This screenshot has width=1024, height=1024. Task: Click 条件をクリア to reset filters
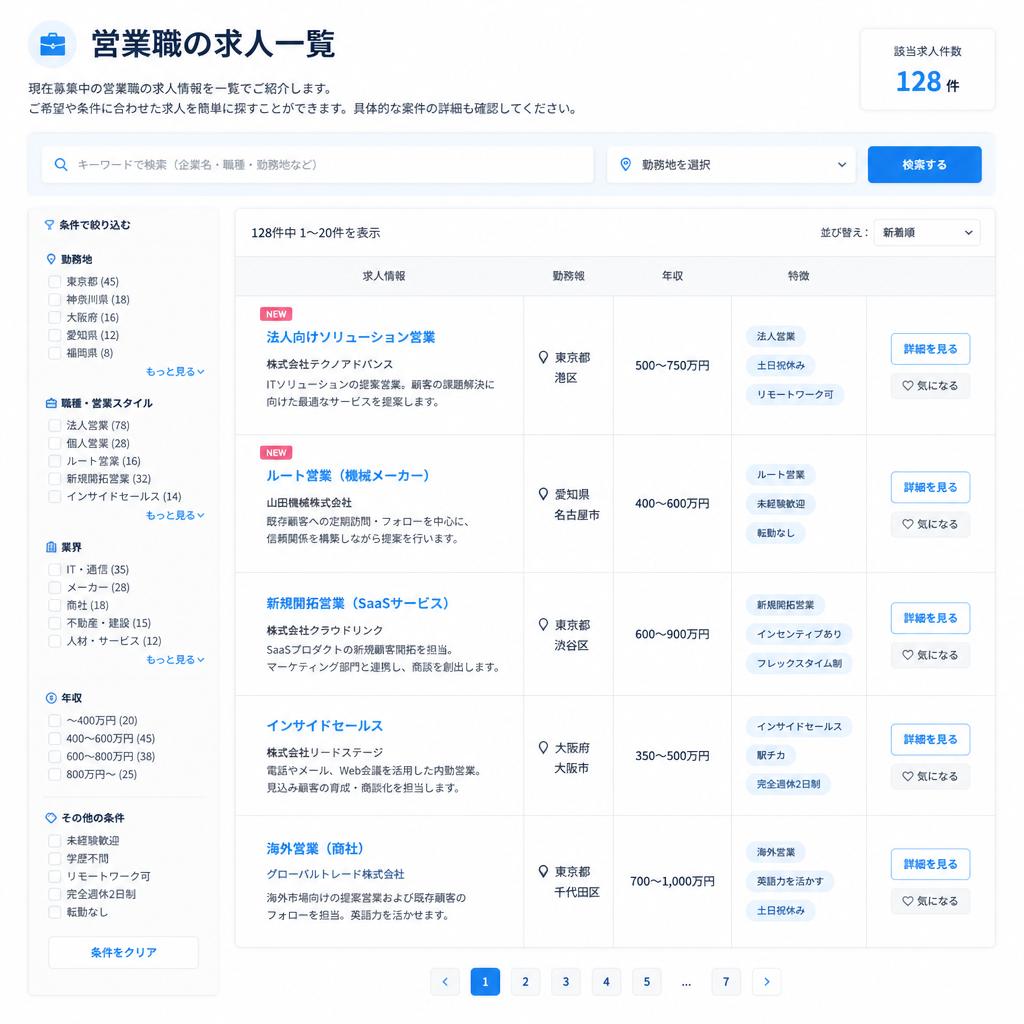(x=123, y=952)
